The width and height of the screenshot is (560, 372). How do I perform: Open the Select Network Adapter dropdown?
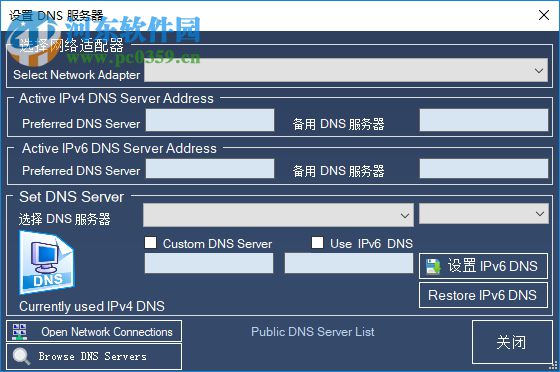click(346, 70)
